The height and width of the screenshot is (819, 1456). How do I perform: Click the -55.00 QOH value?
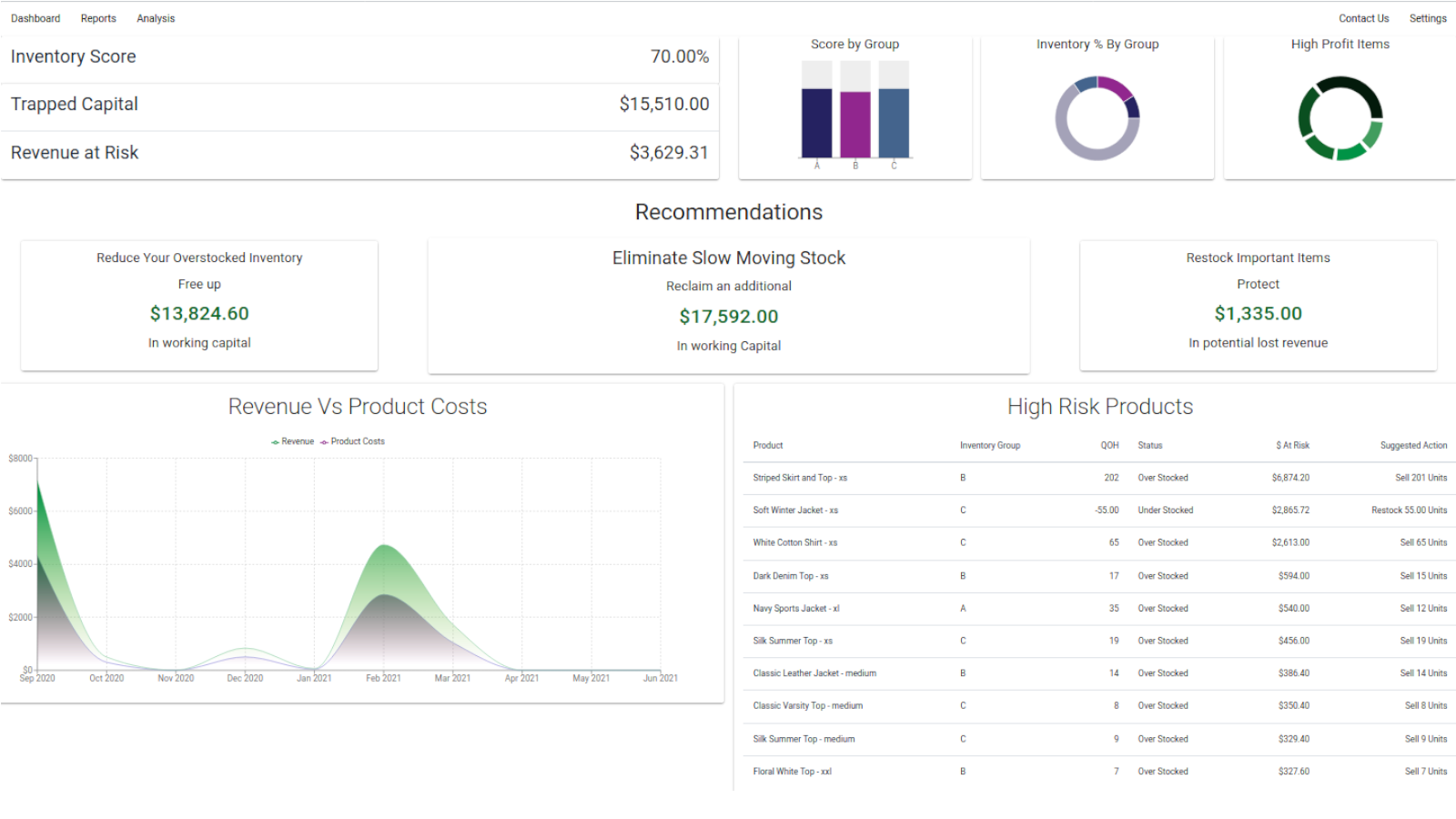pyautogui.click(x=1107, y=511)
